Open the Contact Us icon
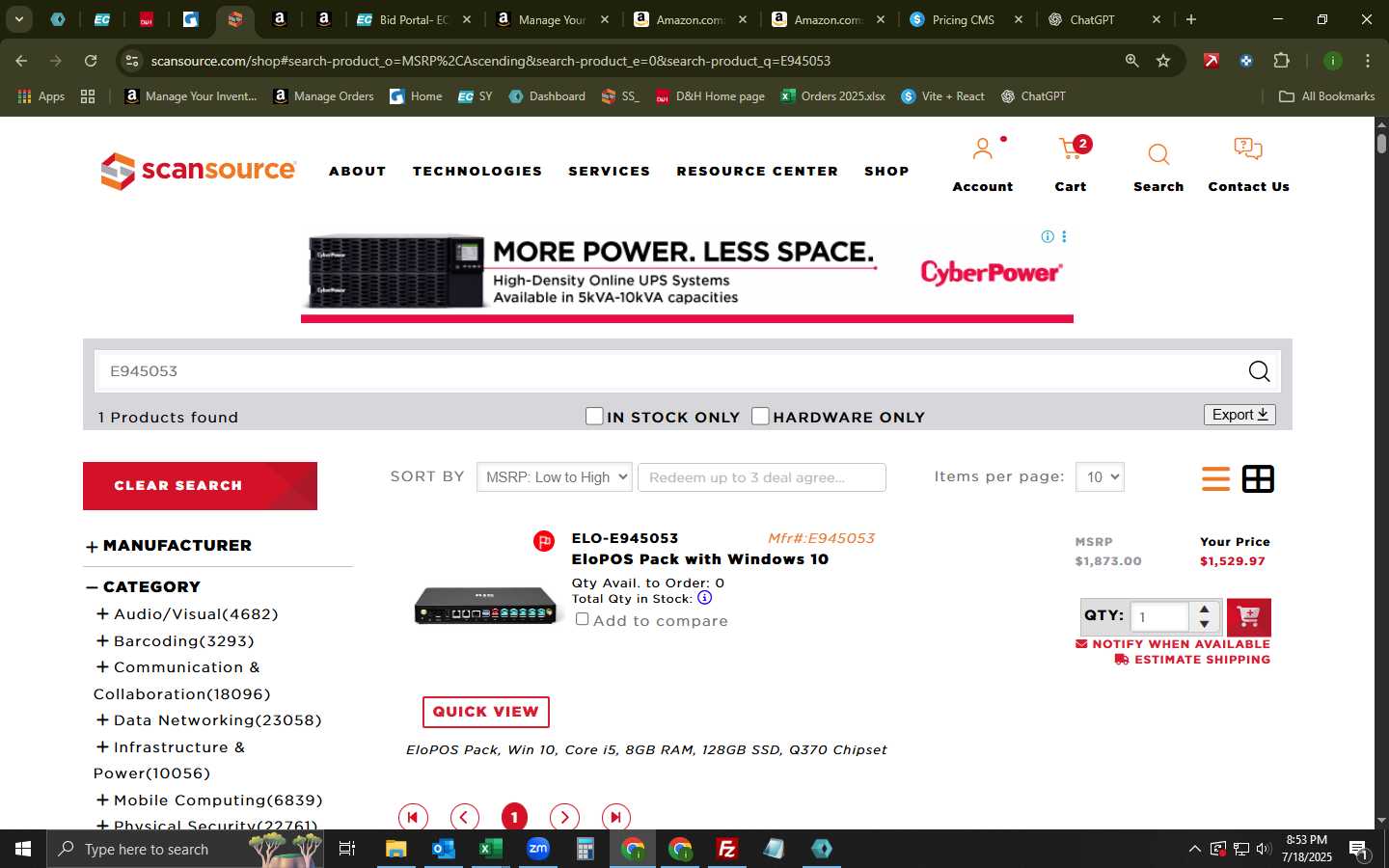This screenshot has height=868, width=1389. 1248,149
